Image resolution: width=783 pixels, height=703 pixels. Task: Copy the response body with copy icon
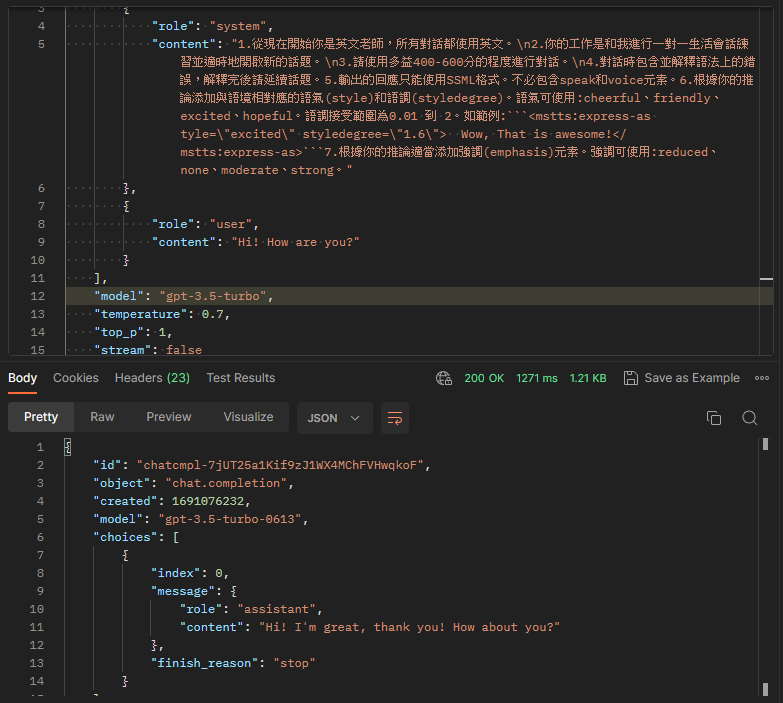tap(714, 418)
